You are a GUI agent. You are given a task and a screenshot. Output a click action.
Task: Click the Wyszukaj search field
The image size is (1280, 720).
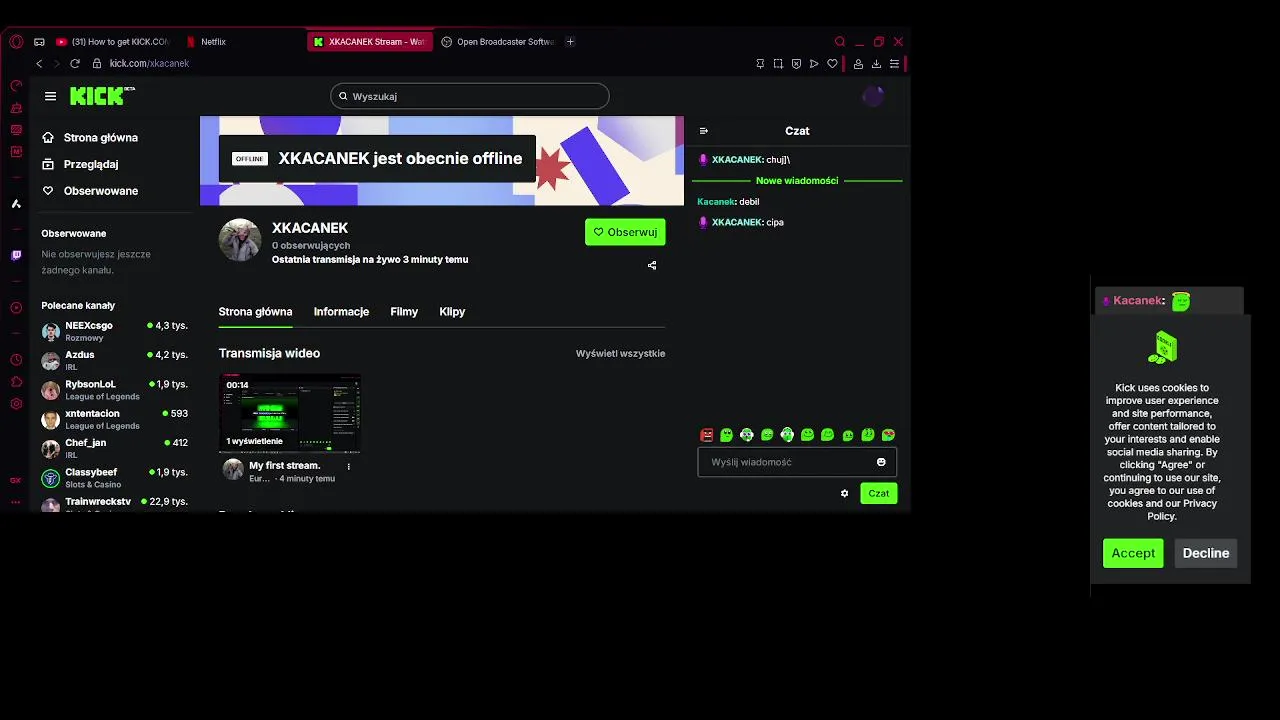[470, 96]
